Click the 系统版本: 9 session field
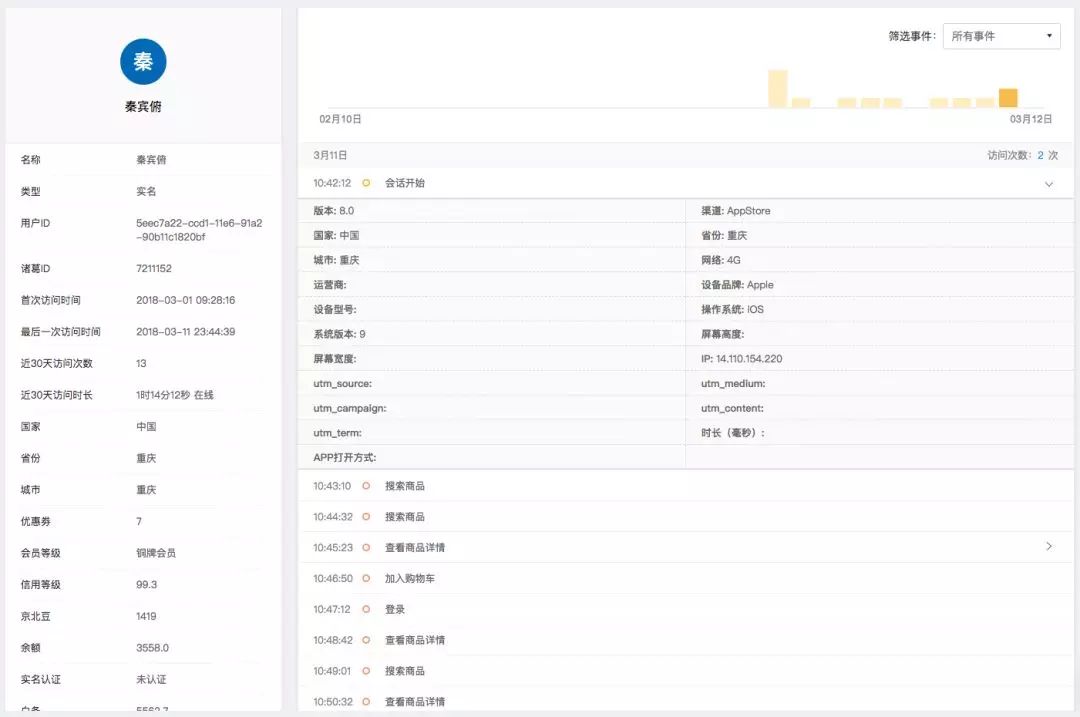 click(x=492, y=335)
